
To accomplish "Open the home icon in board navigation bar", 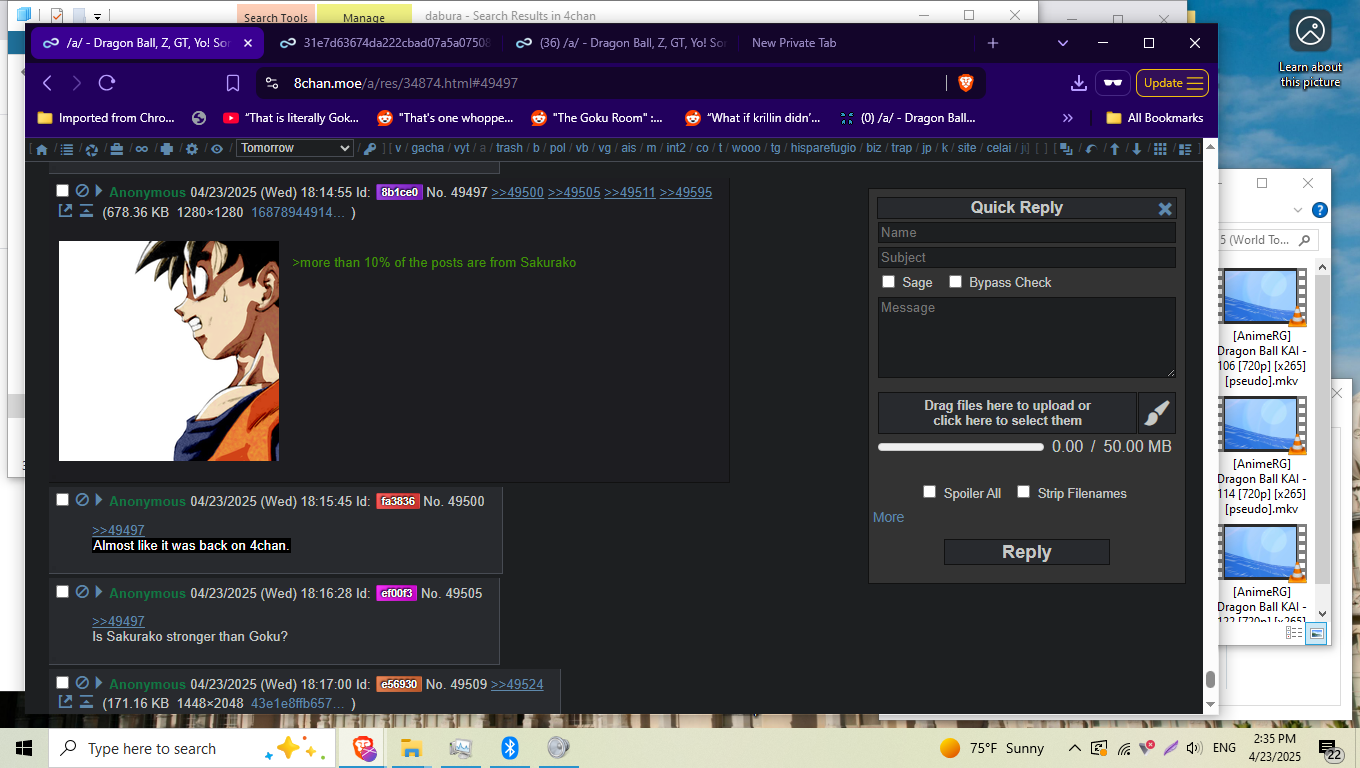I will [x=41, y=149].
